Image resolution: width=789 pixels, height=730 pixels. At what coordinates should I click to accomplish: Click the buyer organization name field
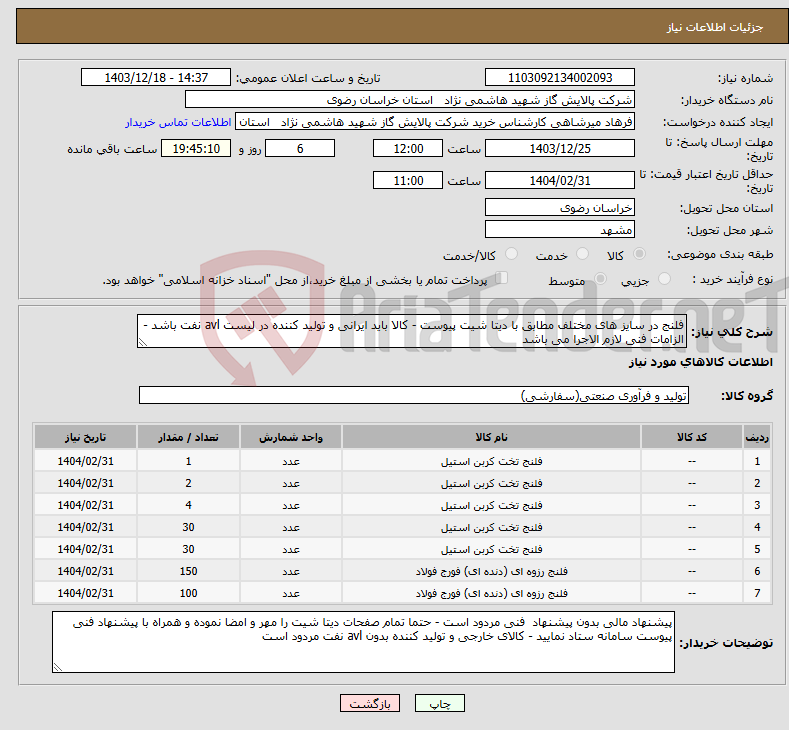tap(410, 100)
